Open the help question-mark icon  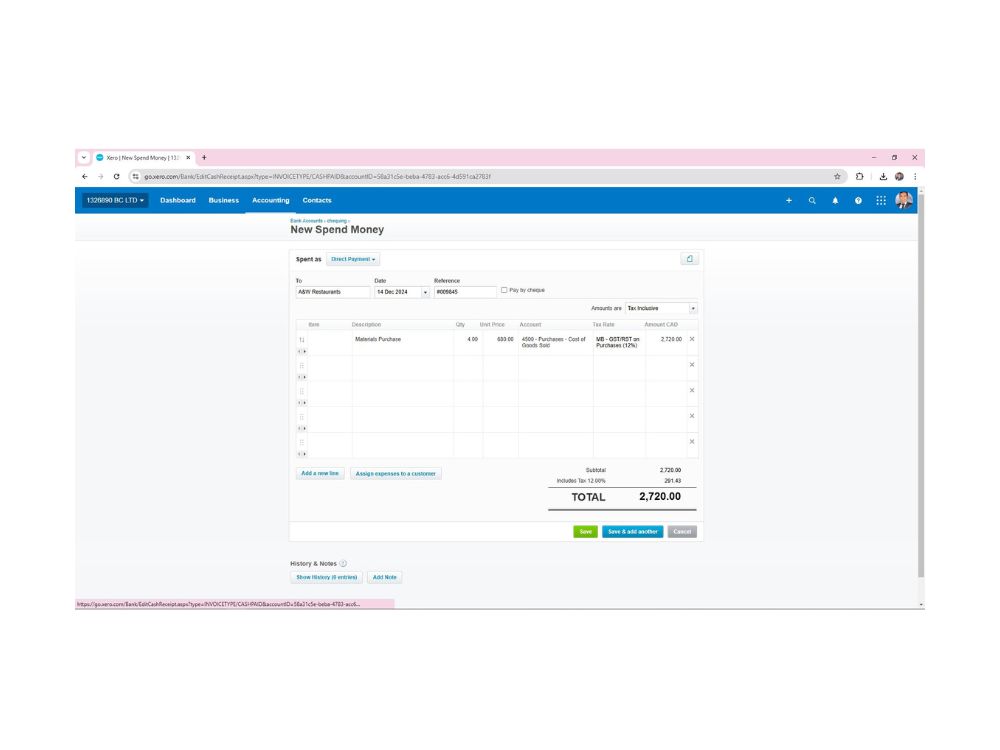858,200
